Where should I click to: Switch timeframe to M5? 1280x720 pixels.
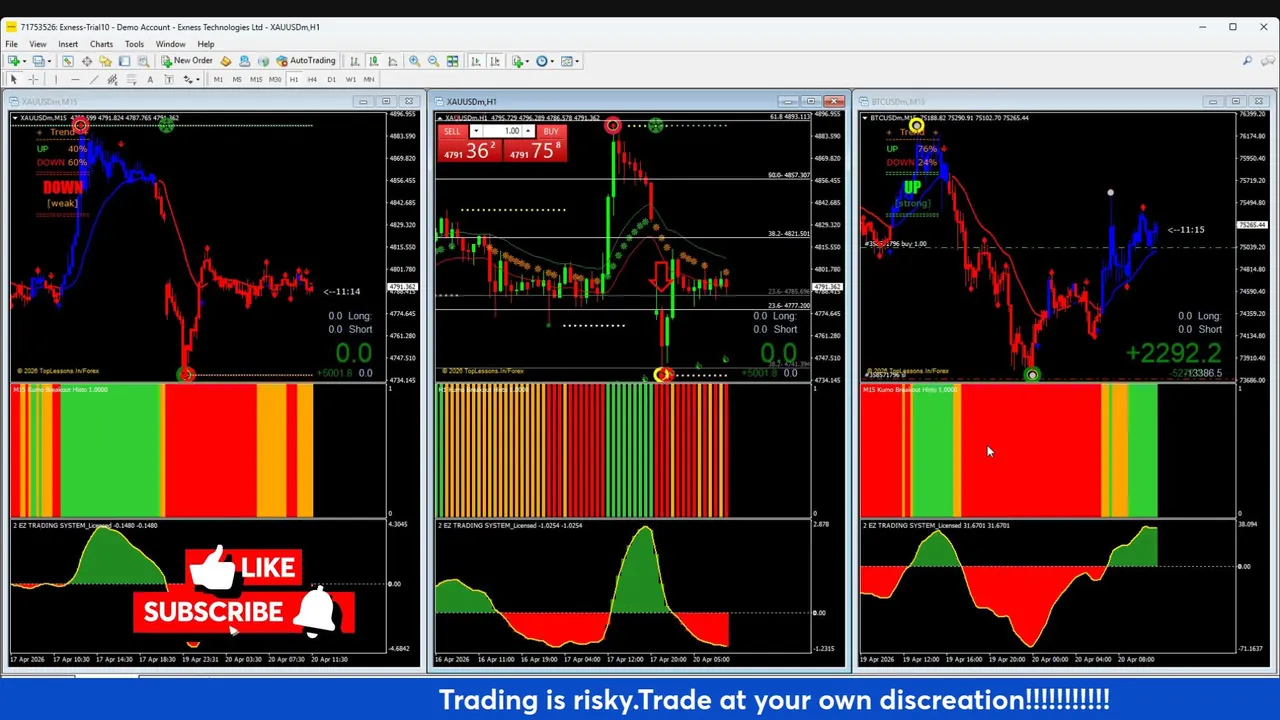tap(237, 80)
